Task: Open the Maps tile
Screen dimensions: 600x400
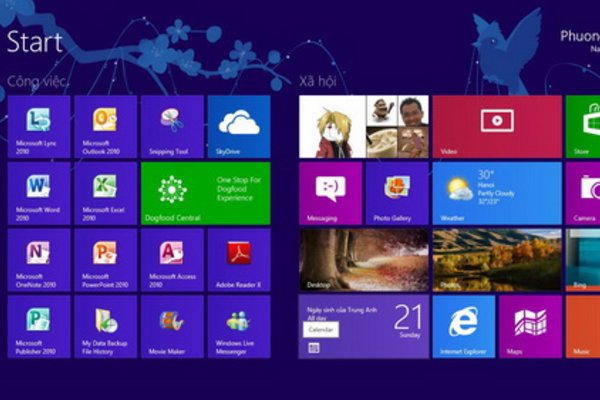Action: (530, 327)
